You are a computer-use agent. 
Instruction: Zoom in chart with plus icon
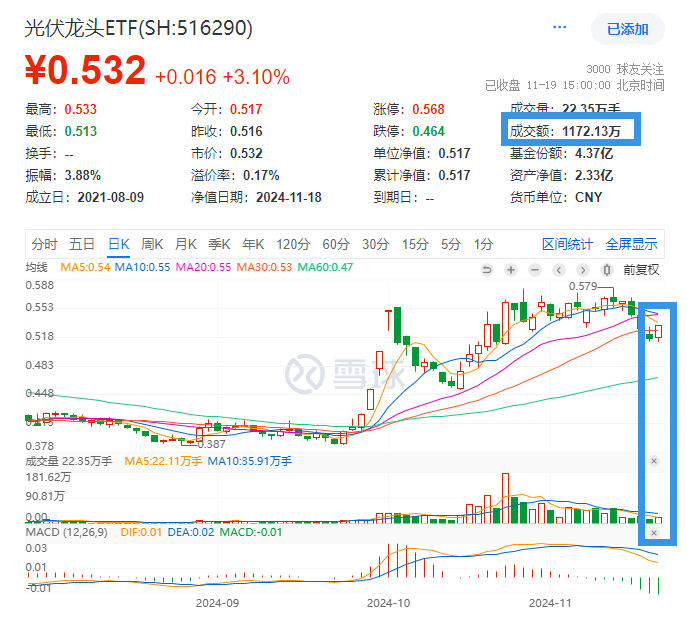(511, 270)
